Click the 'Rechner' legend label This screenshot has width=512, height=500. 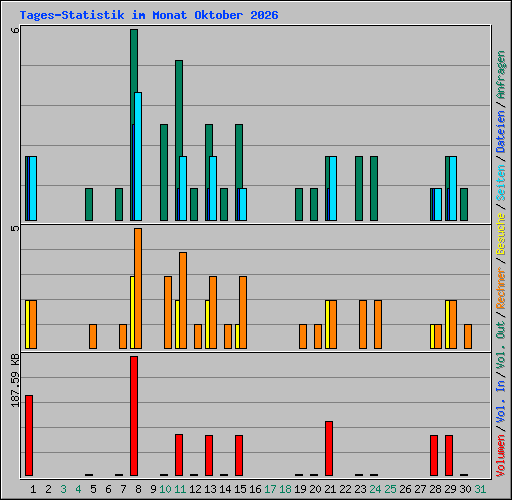[501, 288]
